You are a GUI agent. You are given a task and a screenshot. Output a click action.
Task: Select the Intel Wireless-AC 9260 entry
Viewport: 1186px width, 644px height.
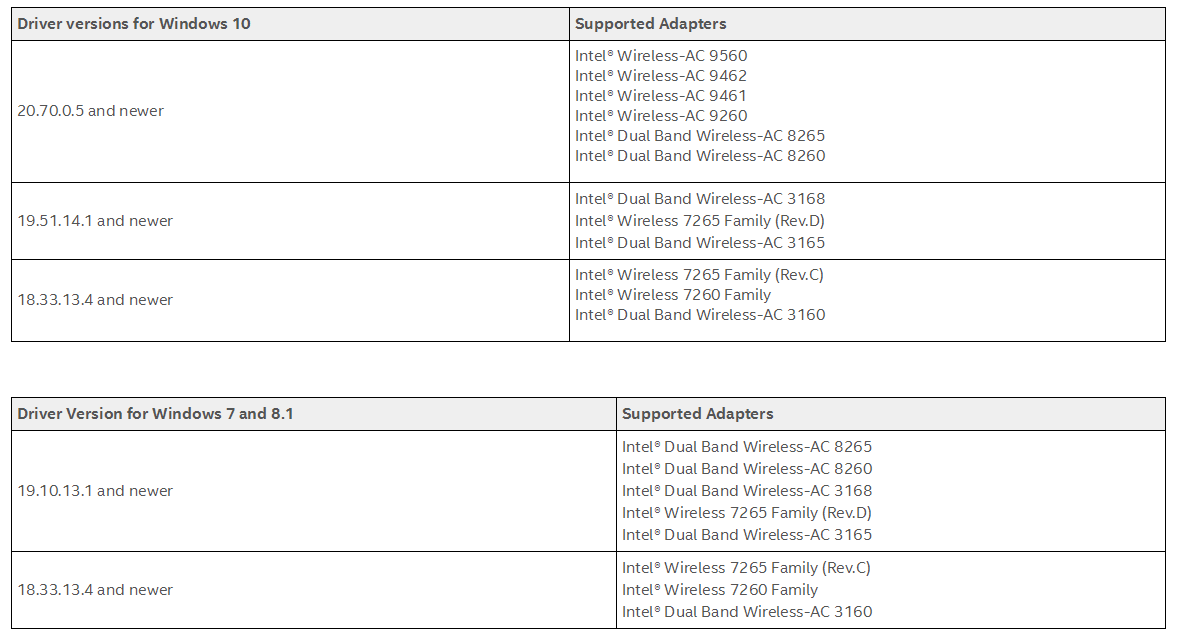coord(661,116)
